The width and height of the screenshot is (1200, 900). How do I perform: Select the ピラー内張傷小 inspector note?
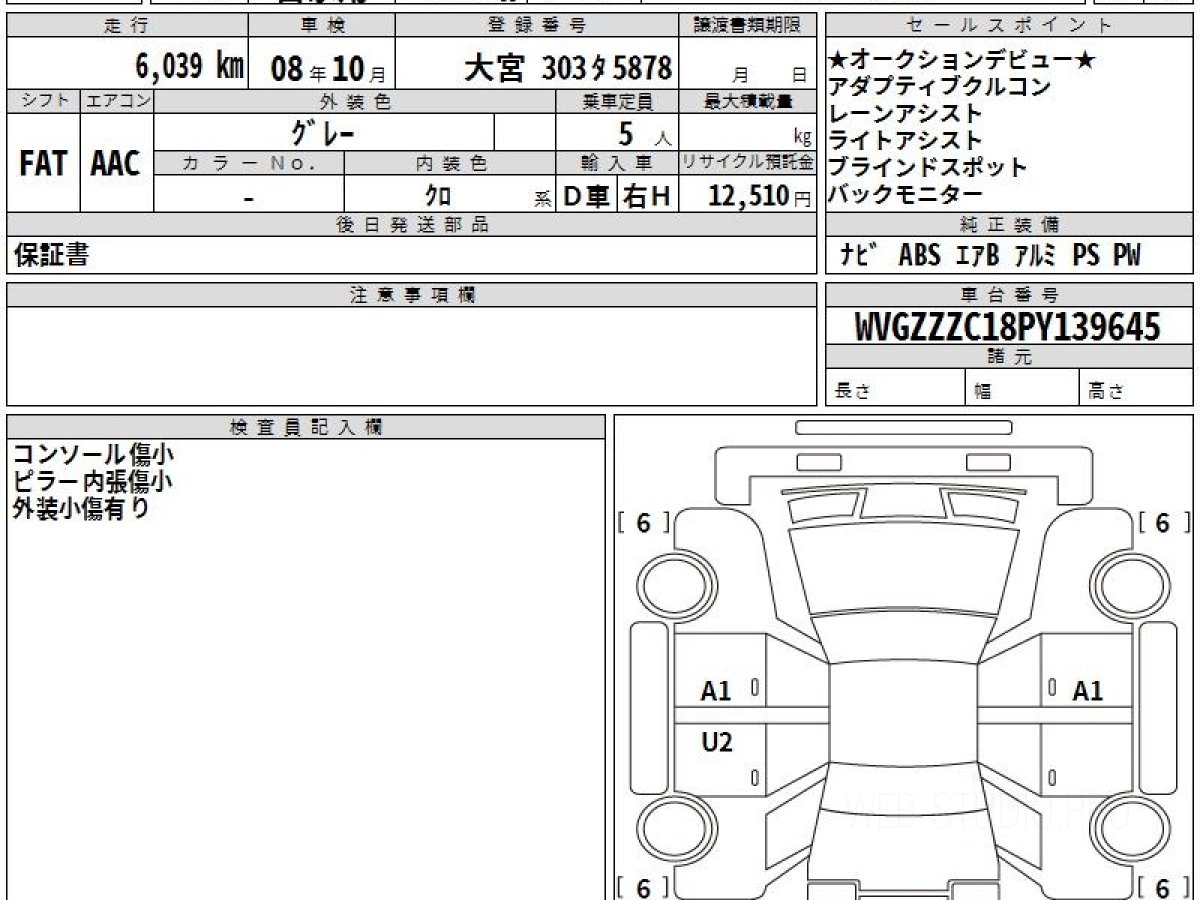tap(92, 481)
